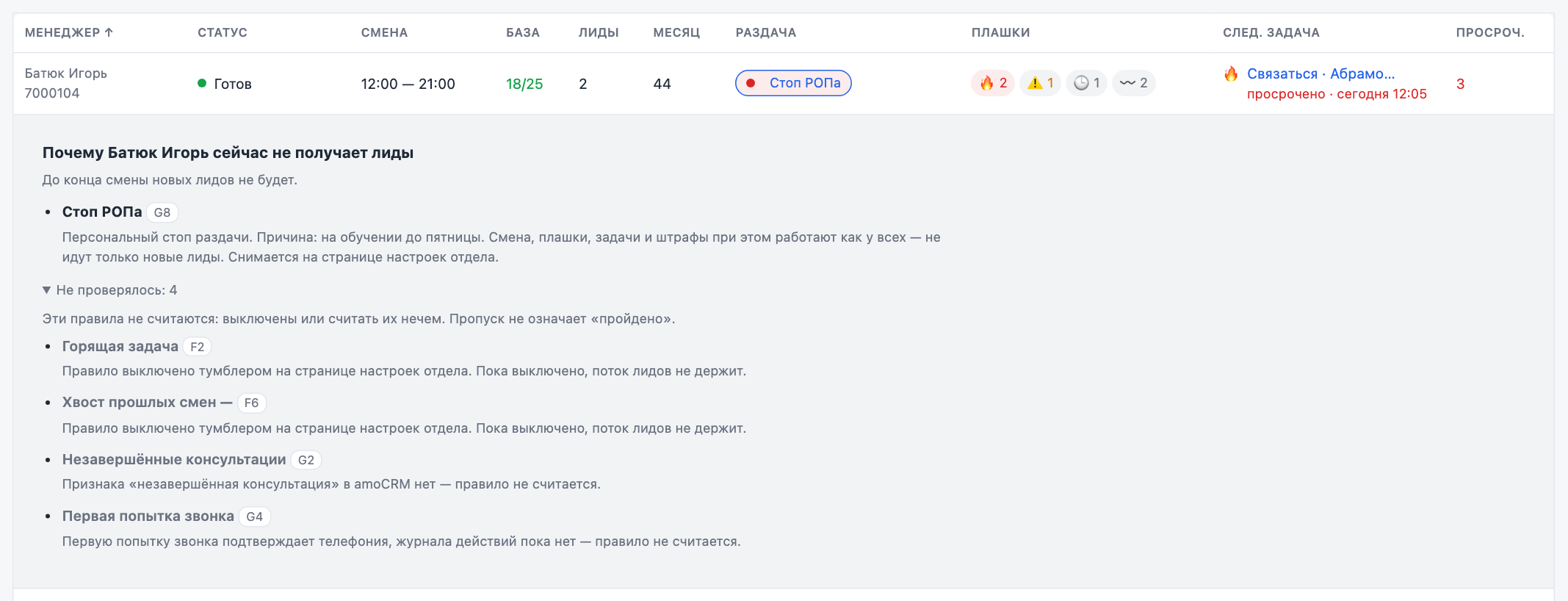Select manager name Батюк Игорь in row

[66, 73]
